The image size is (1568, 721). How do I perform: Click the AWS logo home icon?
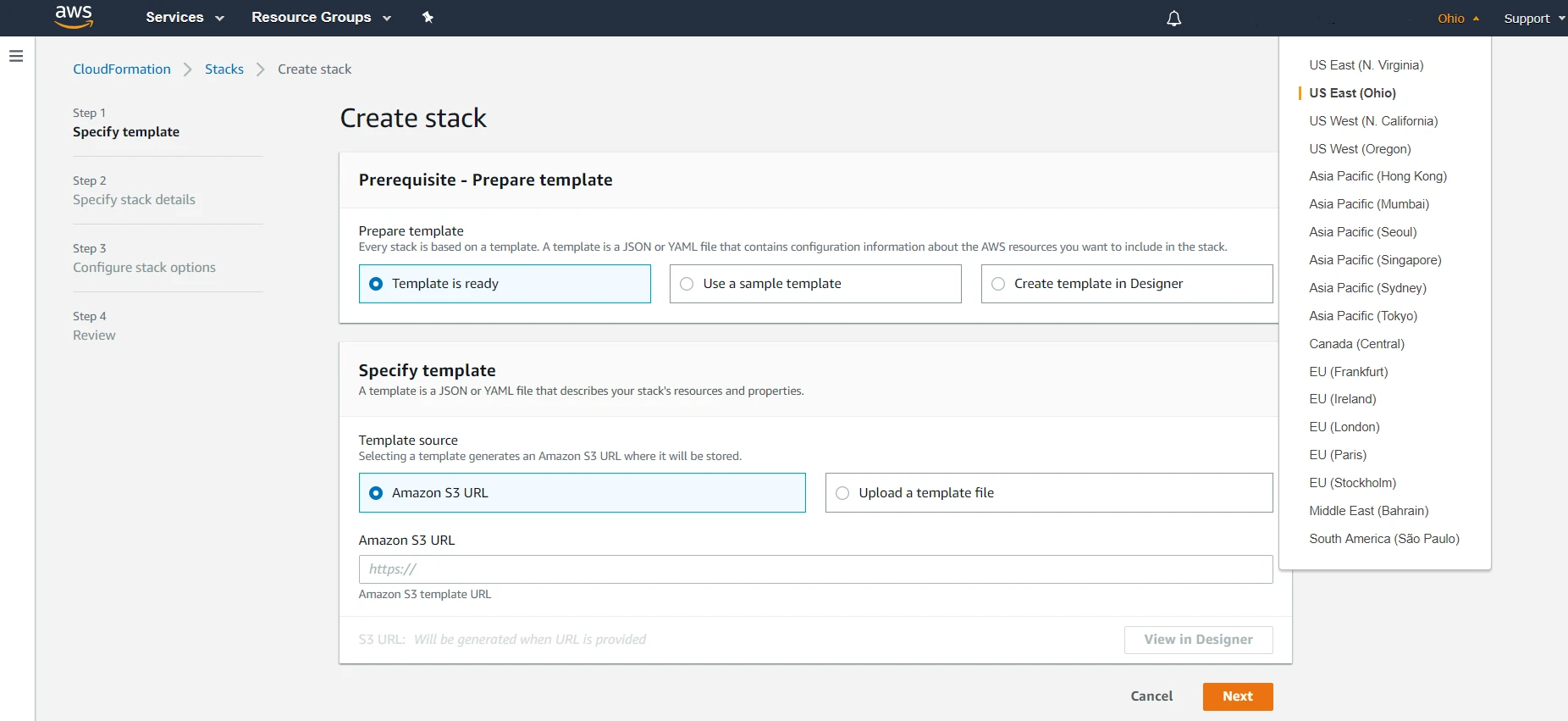[74, 17]
